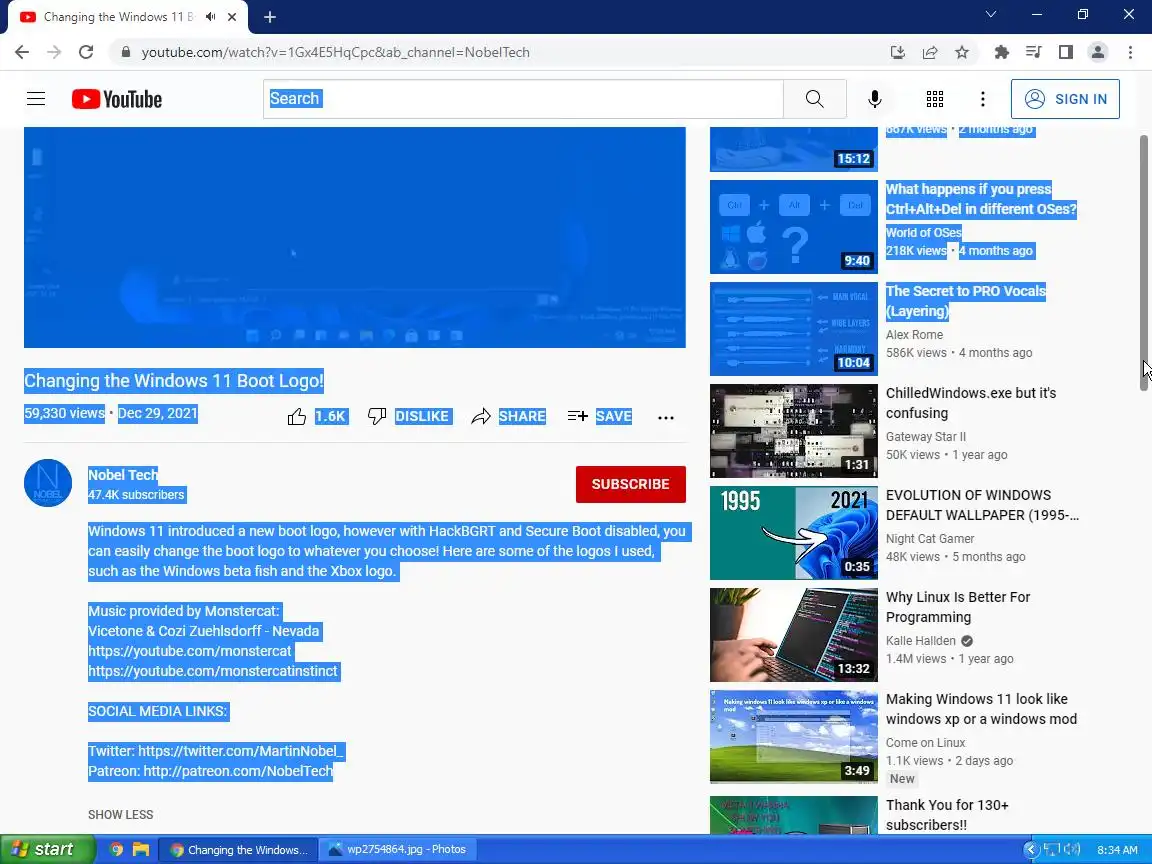Open Why Linux Is Better thumbnail
The width and height of the screenshot is (1152, 864).
click(x=793, y=636)
